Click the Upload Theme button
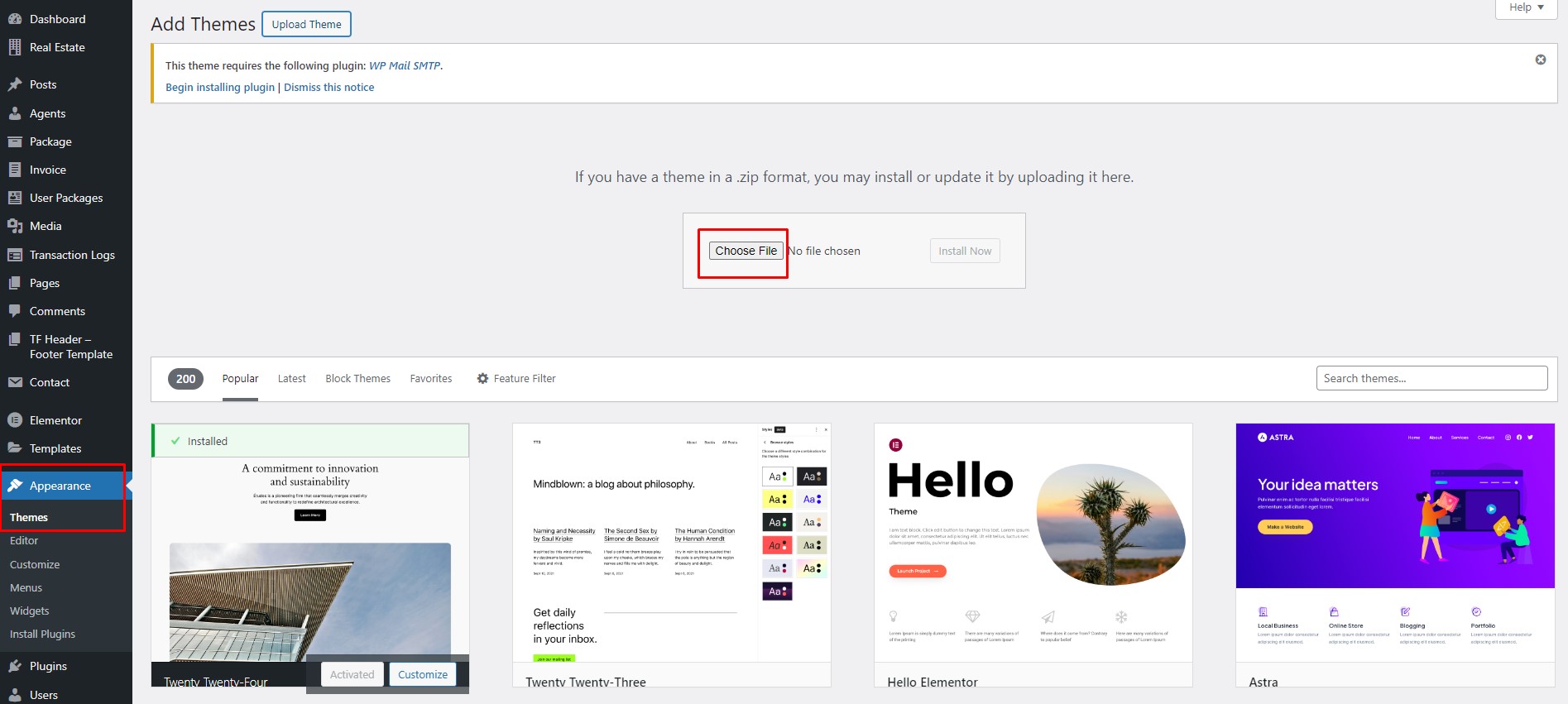1568x704 pixels. coord(306,24)
